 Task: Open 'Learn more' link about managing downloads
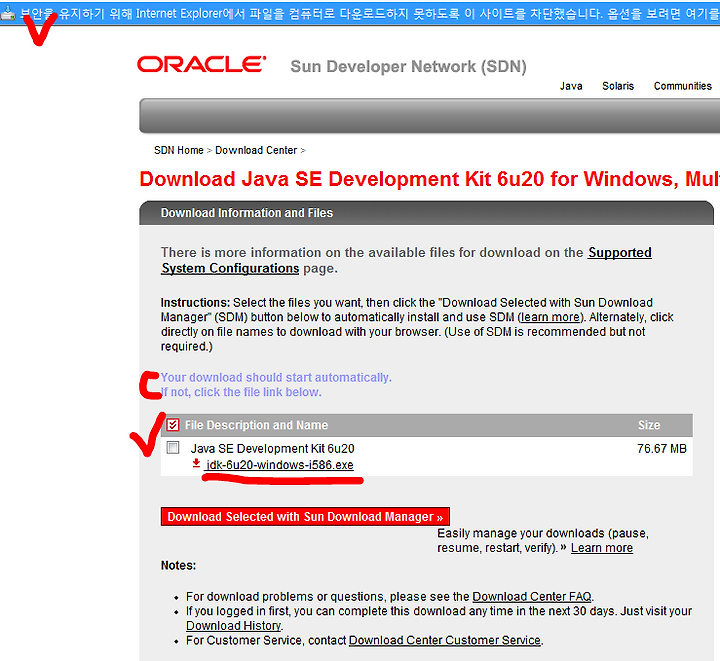click(x=602, y=548)
